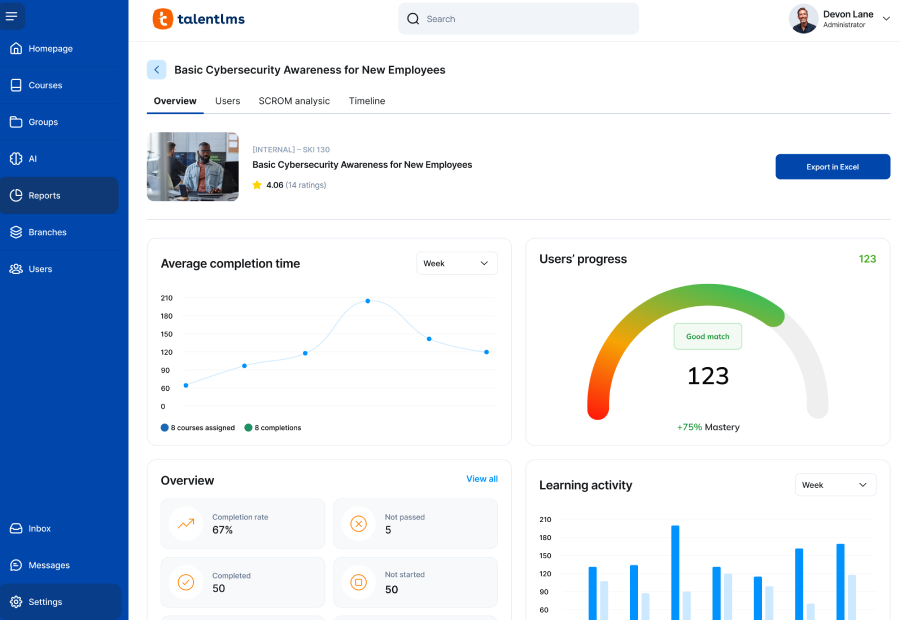Select Branches in the sidebar

point(60,232)
